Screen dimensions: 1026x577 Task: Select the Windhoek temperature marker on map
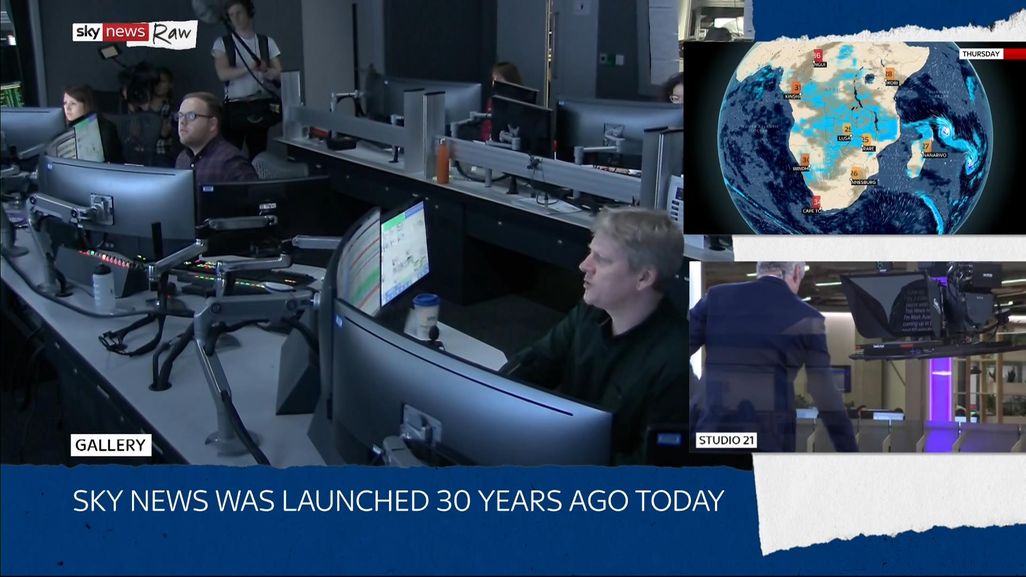pyautogui.click(x=805, y=159)
